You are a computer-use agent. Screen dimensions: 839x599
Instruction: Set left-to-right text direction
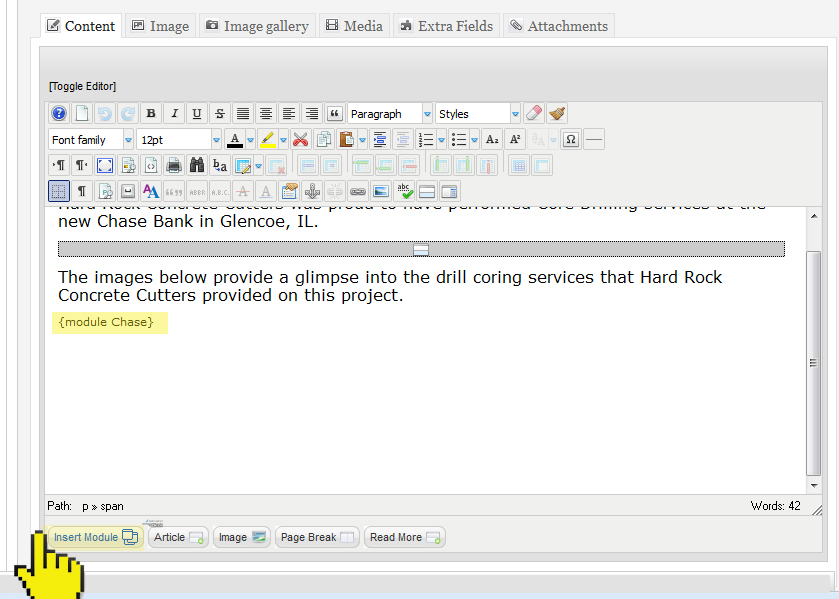[x=59, y=165]
